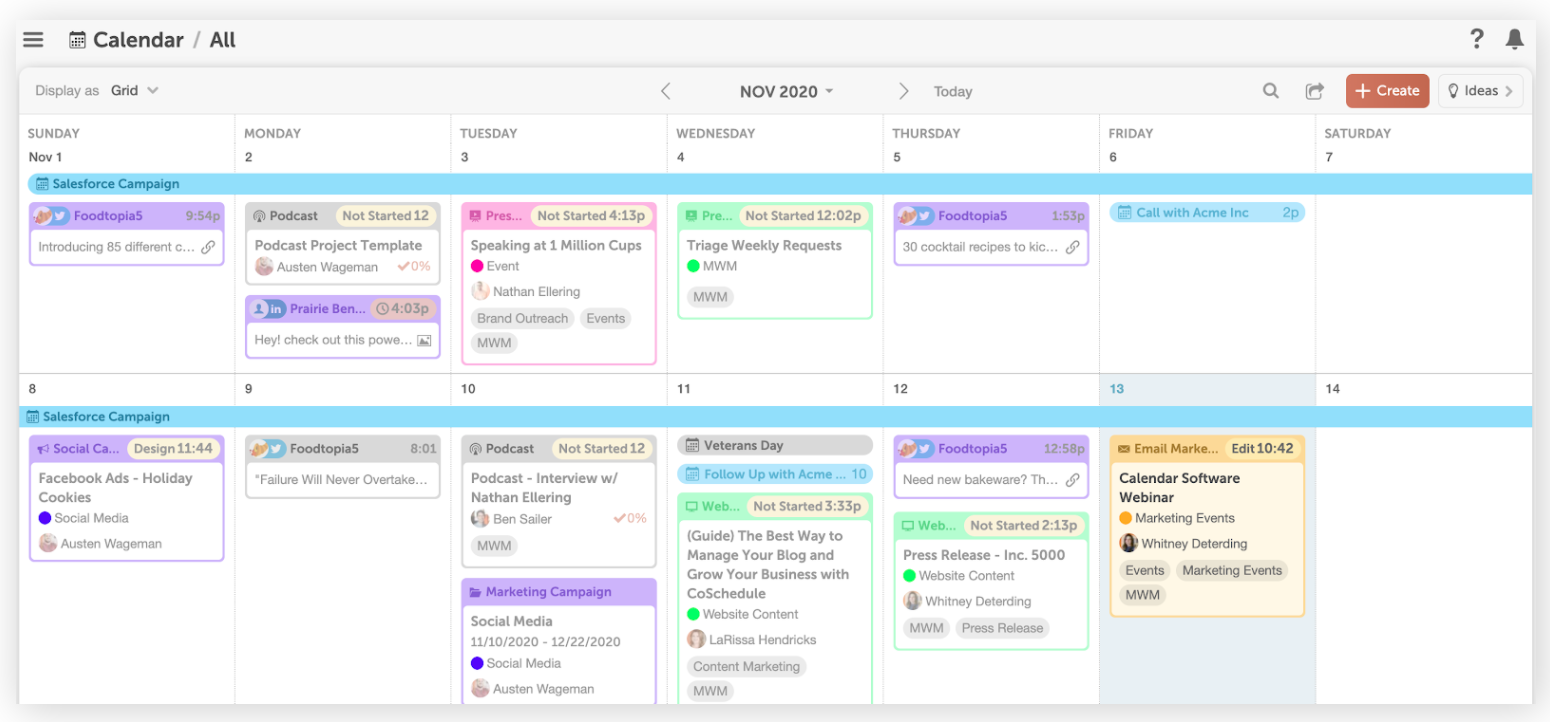Click the Not Started status on Triage Weekly Requests
1550x722 pixels.
tap(778, 216)
